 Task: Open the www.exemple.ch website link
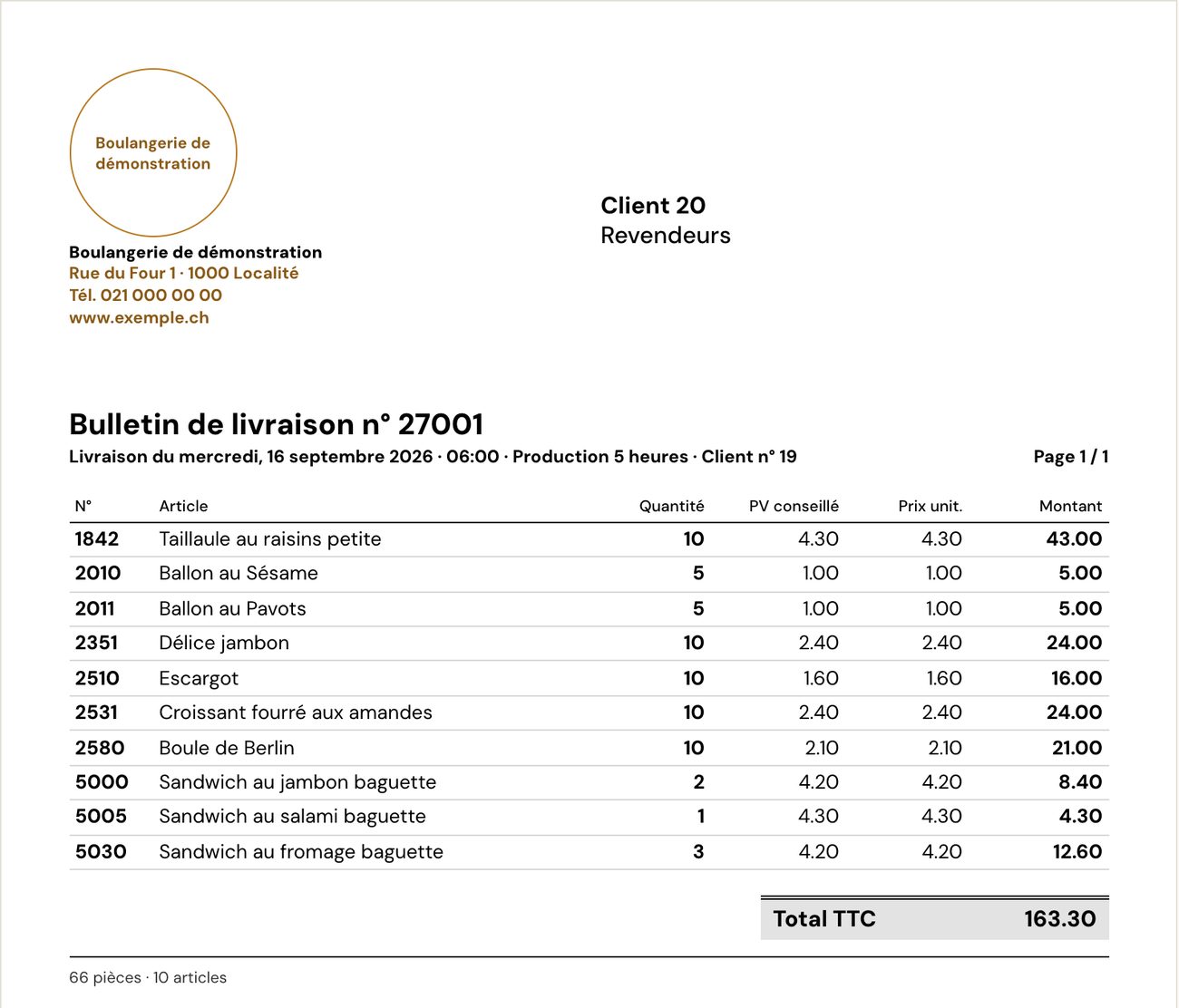(139, 317)
